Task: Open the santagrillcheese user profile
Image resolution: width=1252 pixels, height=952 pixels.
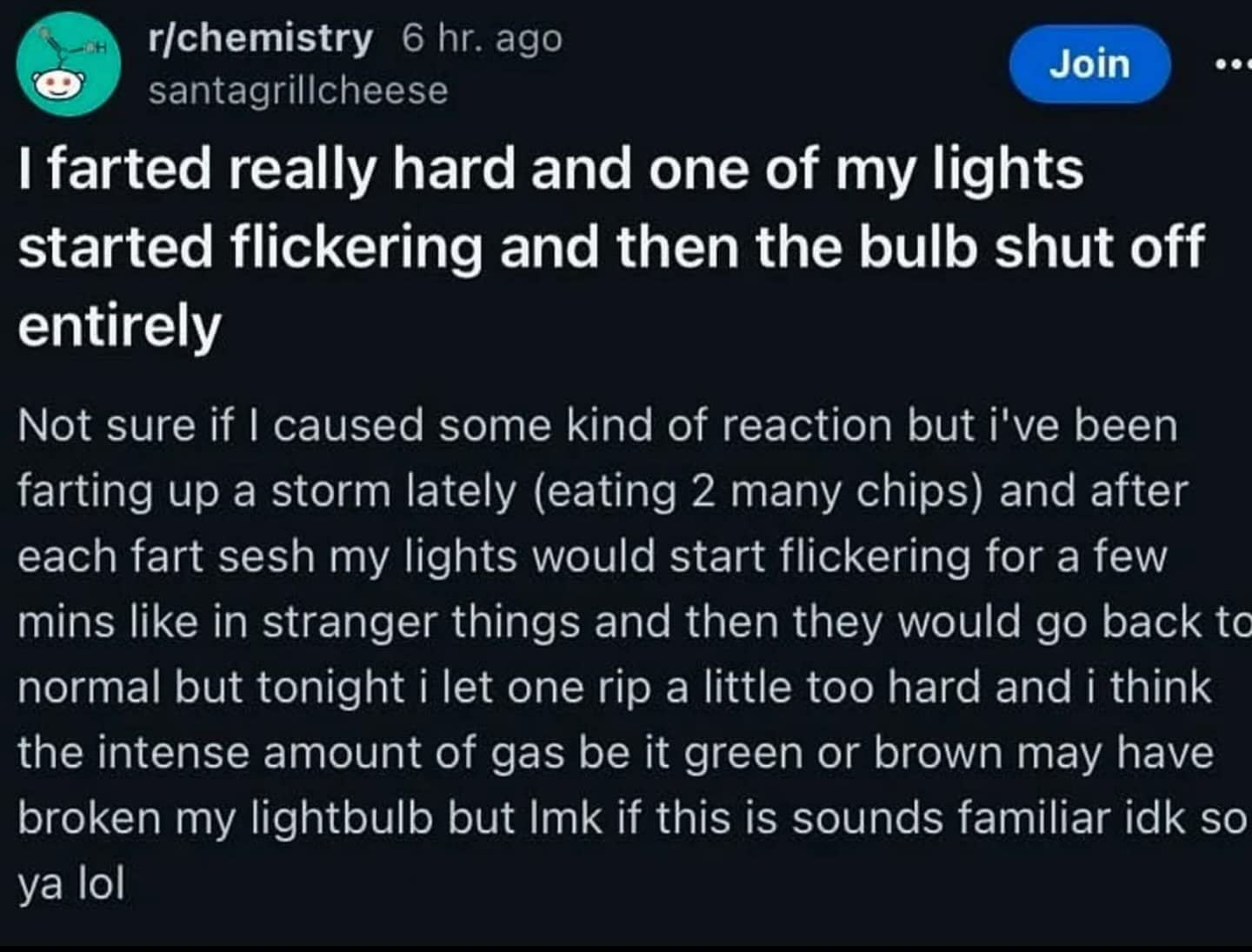Action: click(x=297, y=90)
